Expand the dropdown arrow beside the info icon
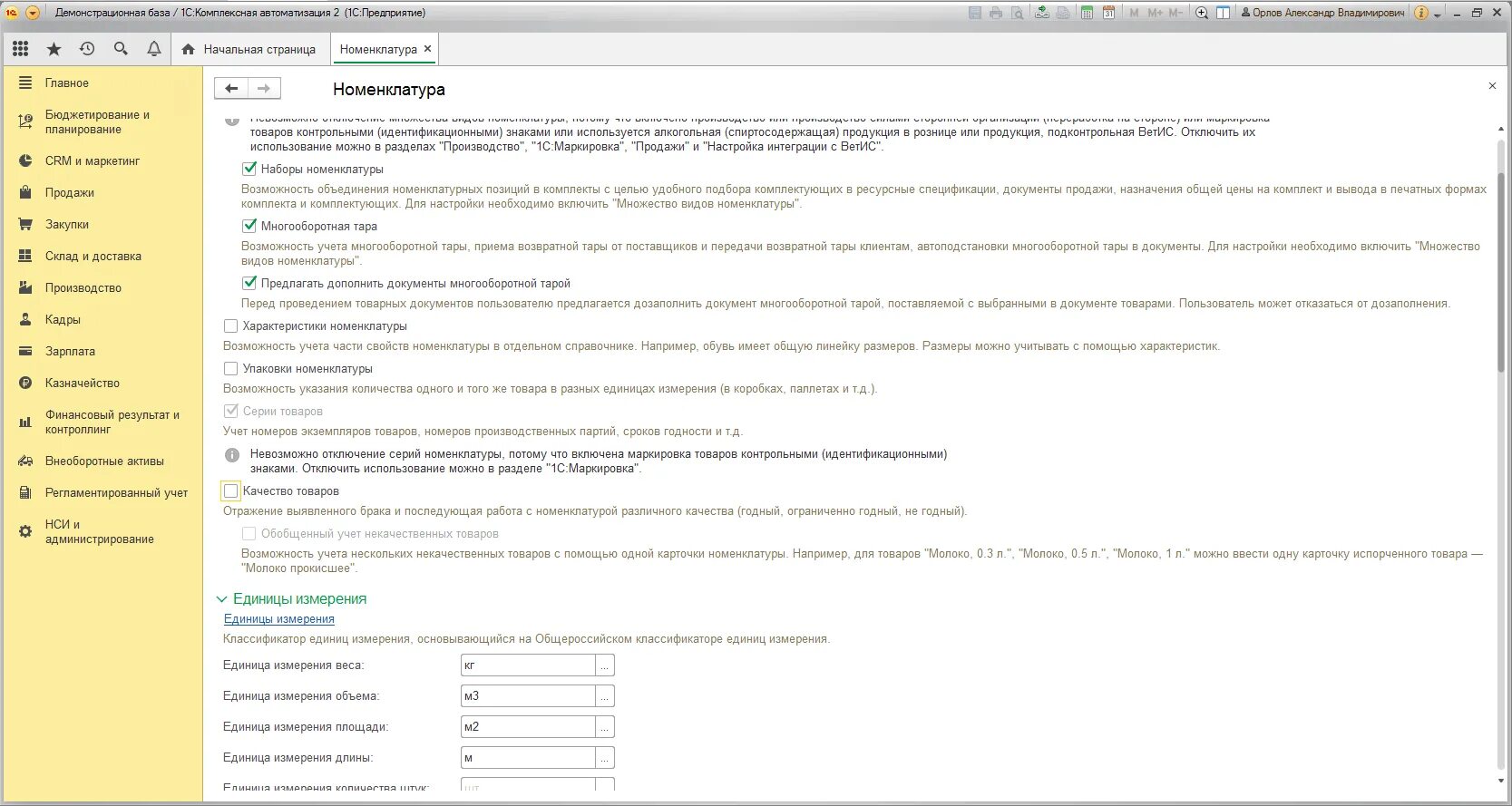The height and width of the screenshot is (806, 1512). point(1437,15)
